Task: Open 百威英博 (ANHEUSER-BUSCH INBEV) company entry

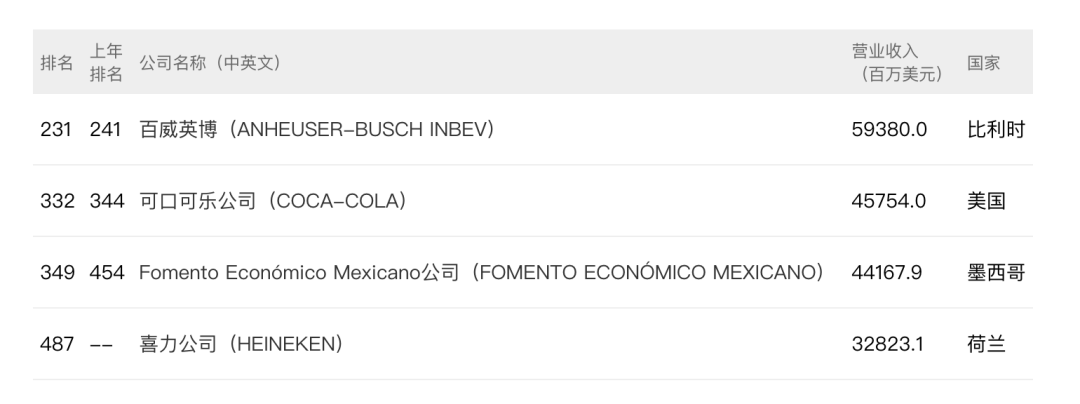Action: pyautogui.click(x=316, y=130)
